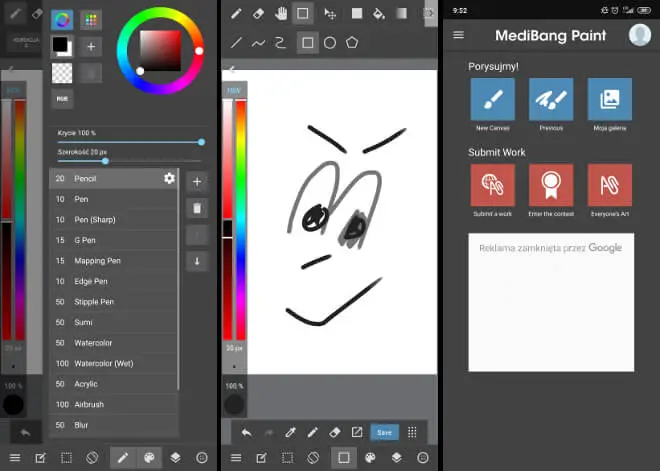The width and height of the screenshot is (660, 471).
Task: Open the color palette grid tab
Action: pyautogui.click(x=91, y=20)
